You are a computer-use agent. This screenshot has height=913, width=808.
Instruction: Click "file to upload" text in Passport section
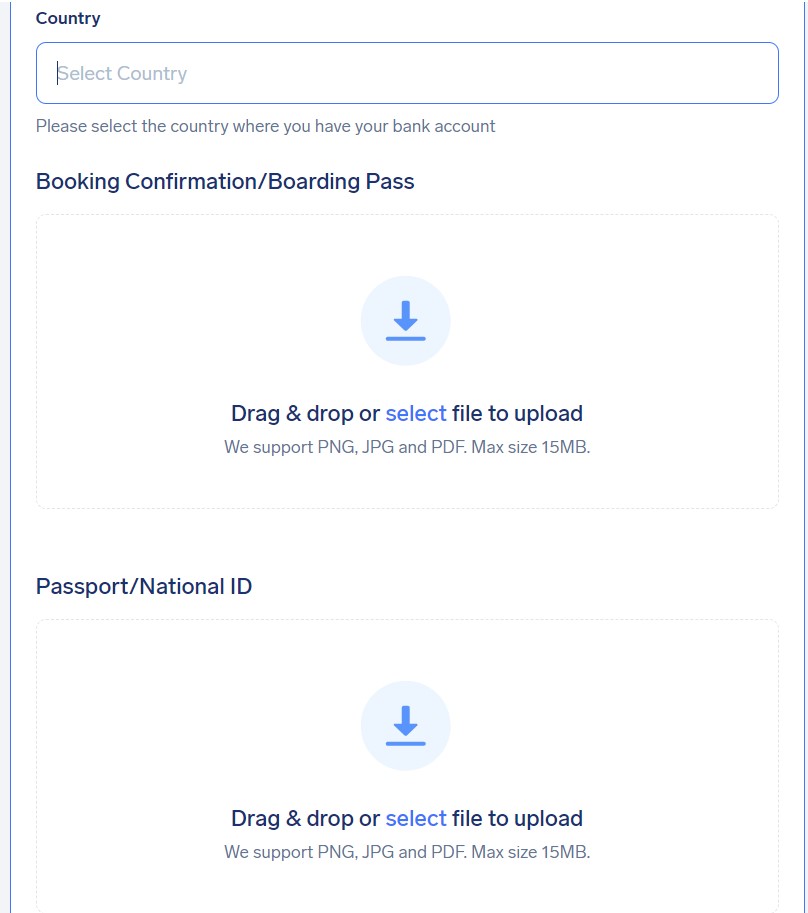(x=518, y=819)
